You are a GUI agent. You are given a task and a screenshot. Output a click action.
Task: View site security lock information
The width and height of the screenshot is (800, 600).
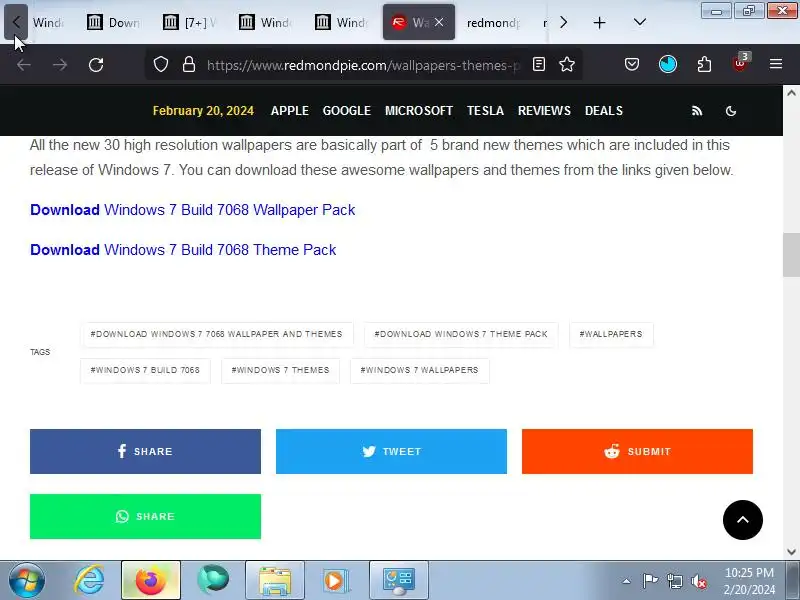pos(189,64)
